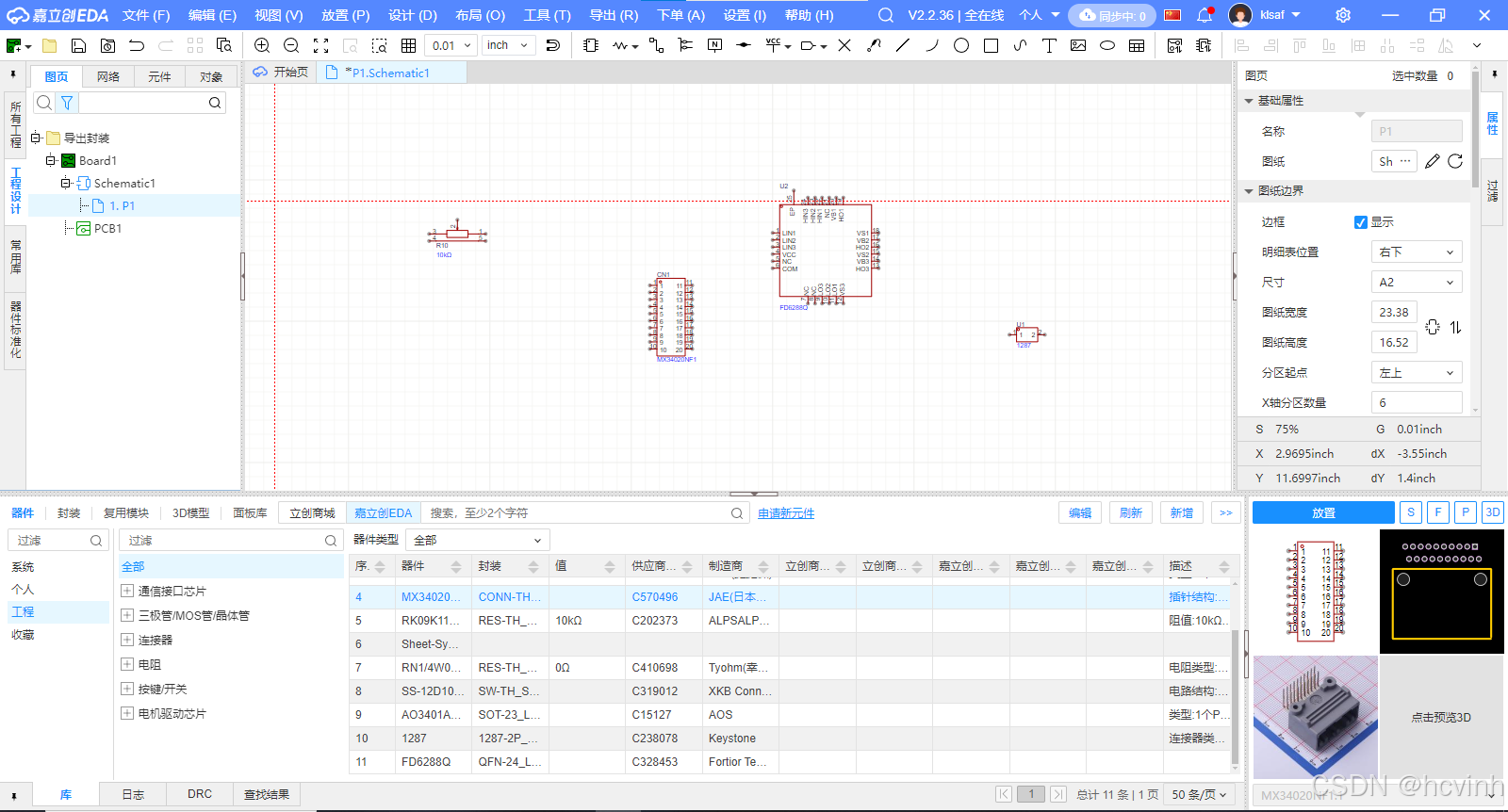Click the 申请新元件 link
Screen dimensions: 1508x812
(x=786, y=513)
